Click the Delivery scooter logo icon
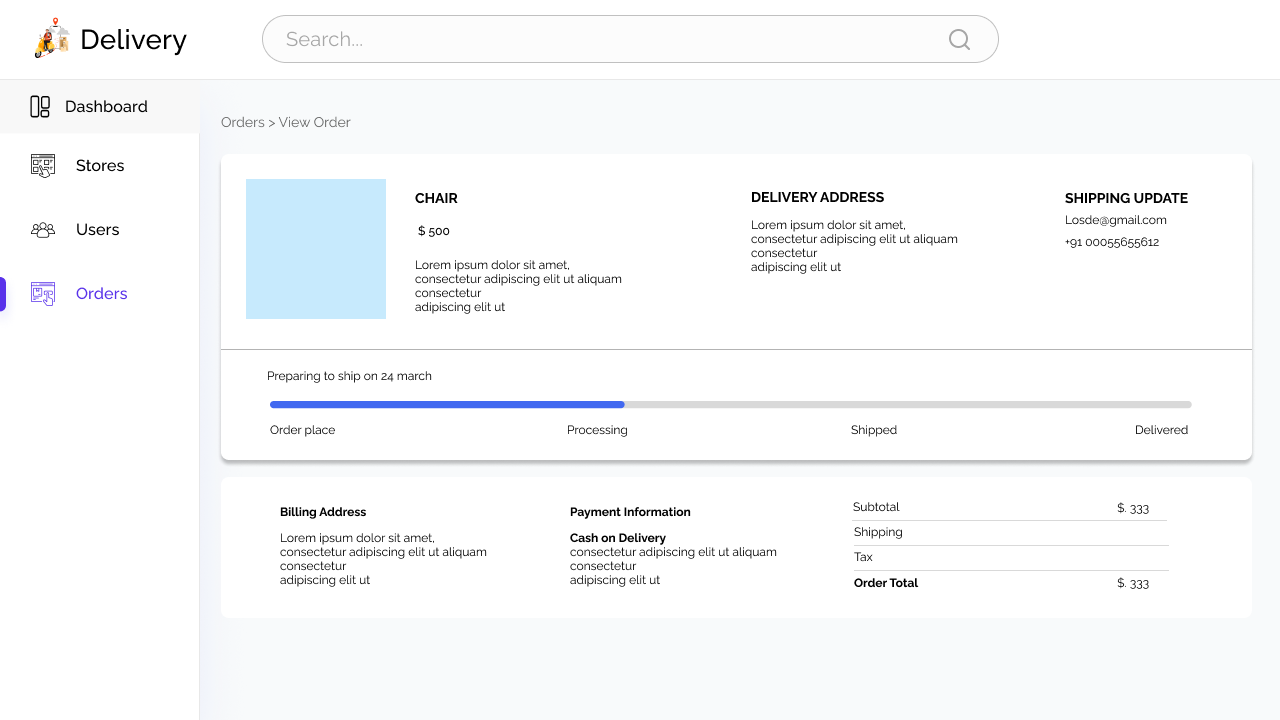This screenshot has width=1280, height=720. (52, 39)
